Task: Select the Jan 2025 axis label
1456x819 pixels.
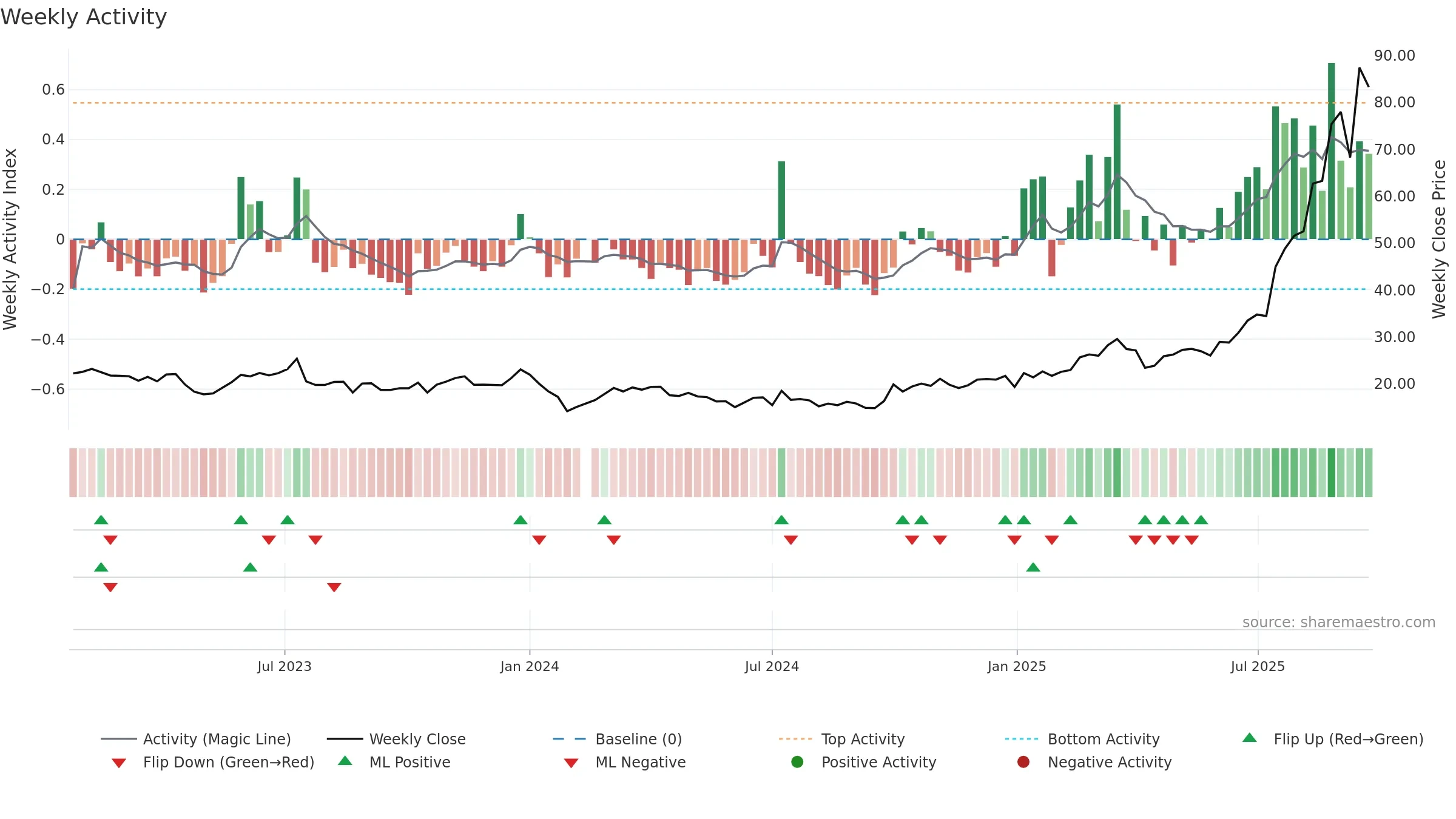Action: (x=1017, y=666)
